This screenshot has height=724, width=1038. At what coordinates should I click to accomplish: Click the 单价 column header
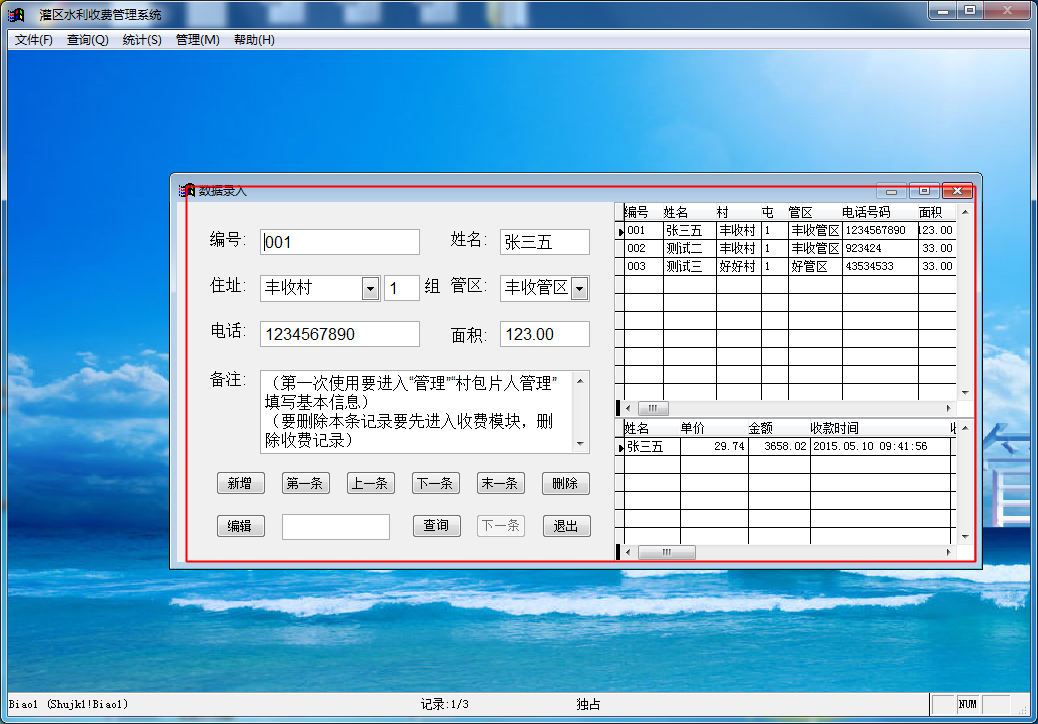pos(714,428)
